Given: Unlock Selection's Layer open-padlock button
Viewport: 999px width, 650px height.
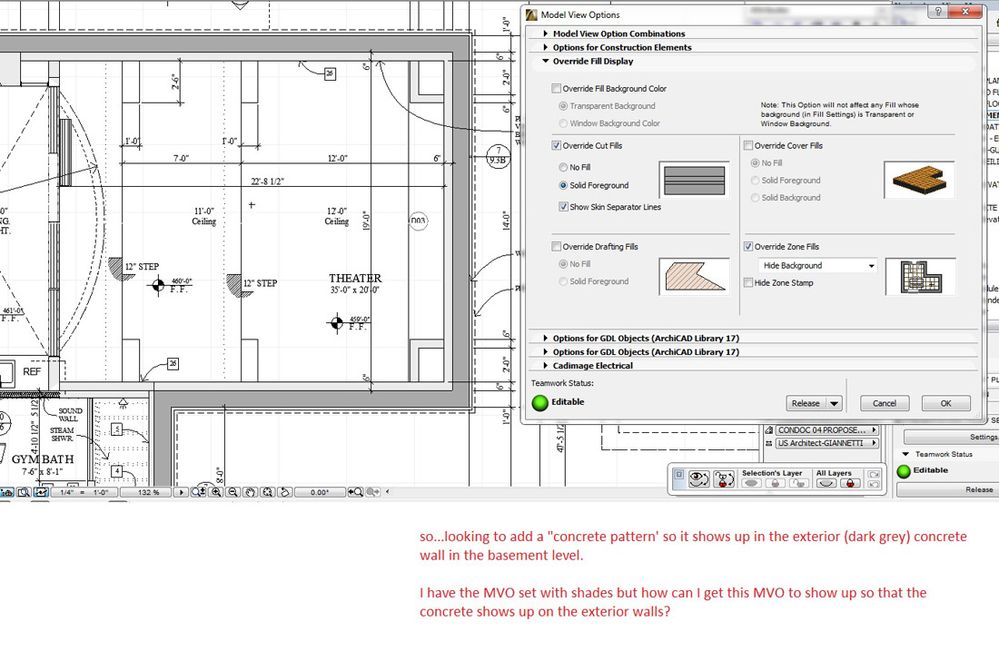Looking at the screenshot, I should pos(798,483).
